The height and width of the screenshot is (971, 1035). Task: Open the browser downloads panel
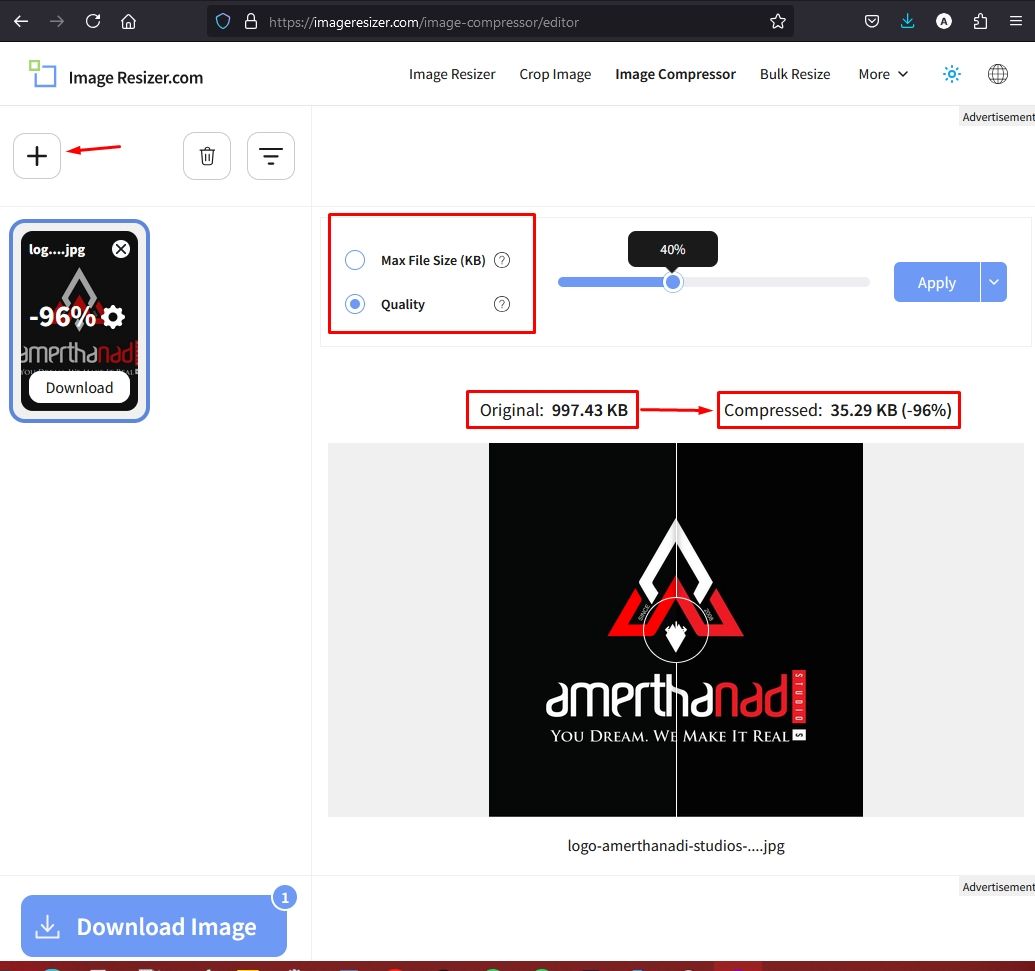(x=908, y=22)
